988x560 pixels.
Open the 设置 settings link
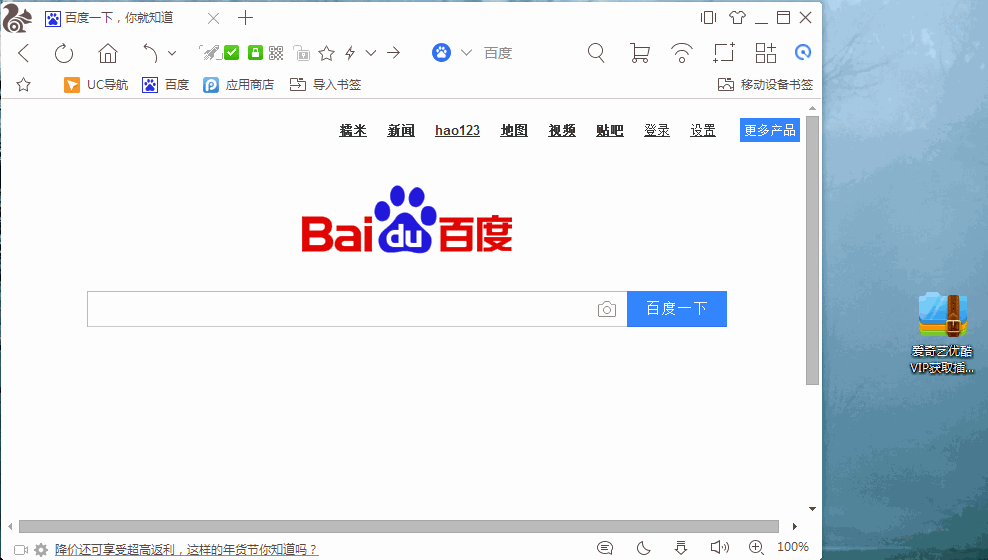tap(703, 130)
